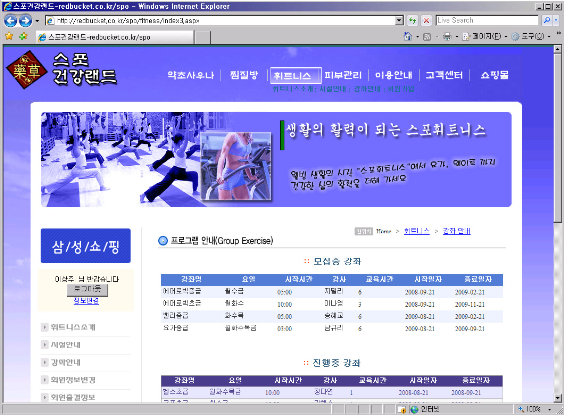Expand the Home button dropdown arrow
Image resolution: width=564 pixels, height=415 pixels.
tap(417, 37)
